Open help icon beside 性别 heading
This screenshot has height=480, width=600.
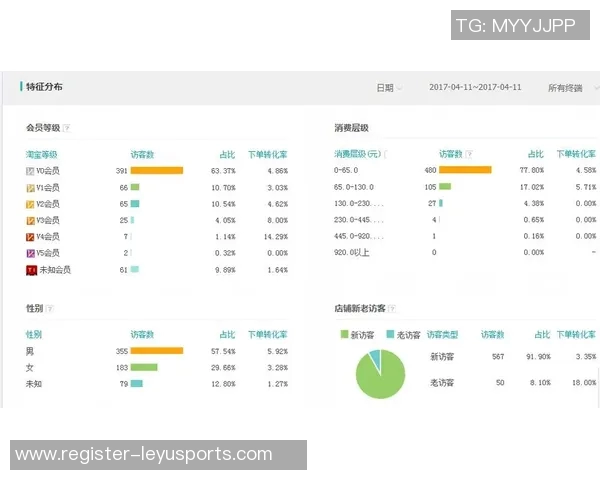pos(50,309)
